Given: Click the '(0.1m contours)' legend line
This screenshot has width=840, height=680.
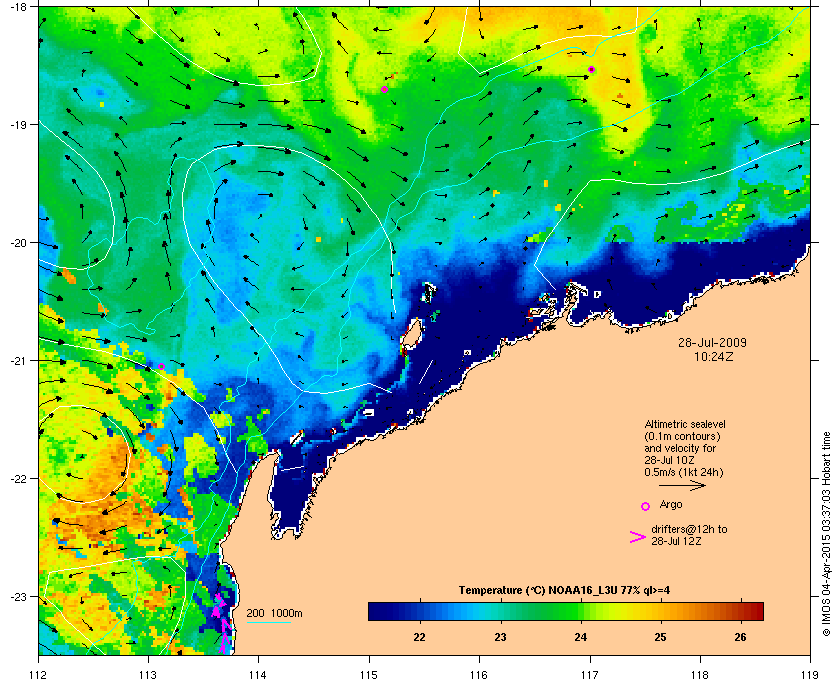Looking at the screenshot, I should 682,436.
